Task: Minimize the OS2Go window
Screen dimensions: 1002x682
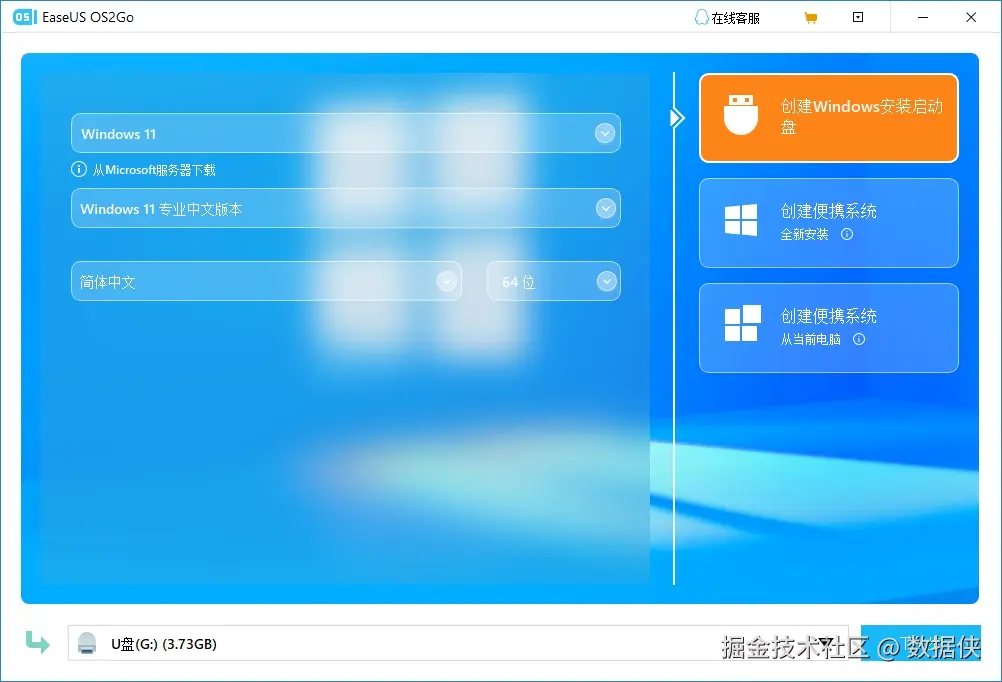Action: (x=923, y=17)
